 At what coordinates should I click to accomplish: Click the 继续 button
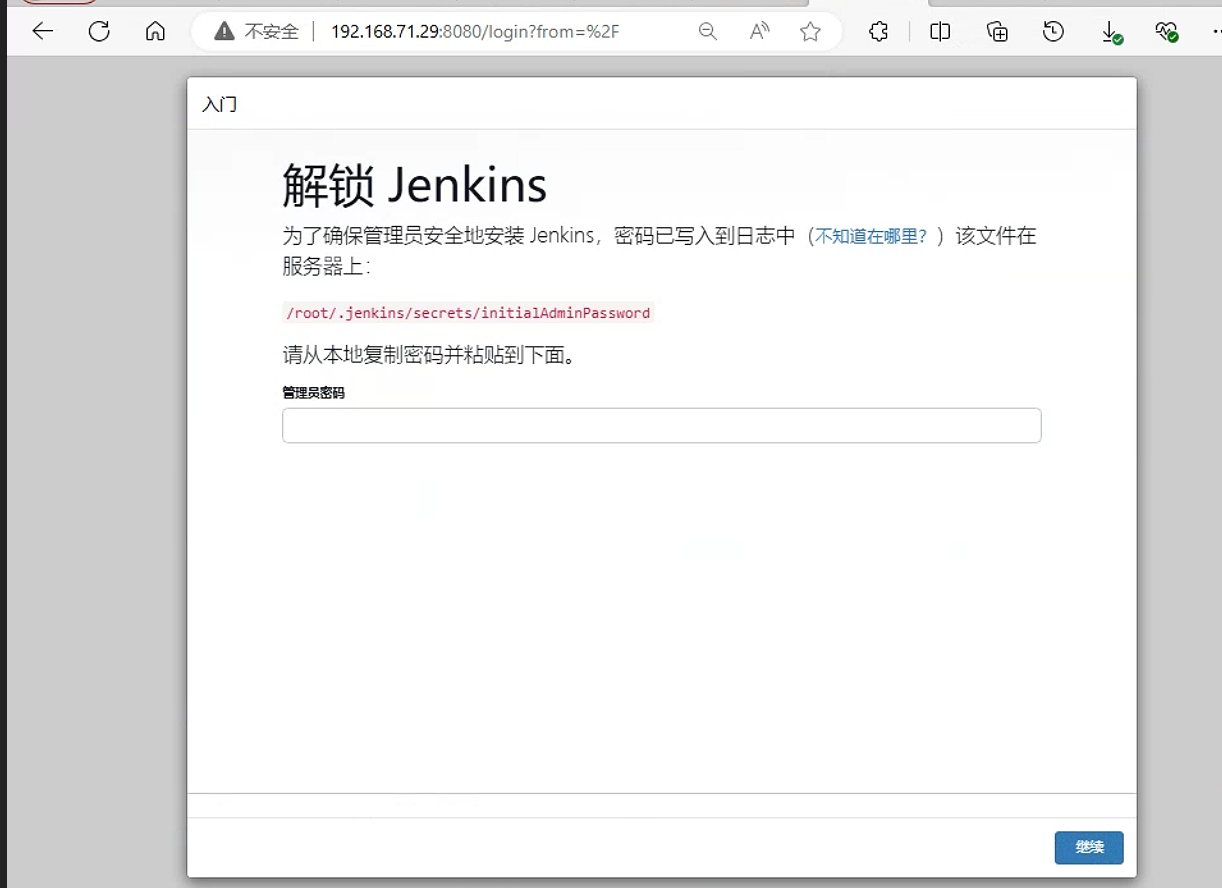click(1089, 847)
